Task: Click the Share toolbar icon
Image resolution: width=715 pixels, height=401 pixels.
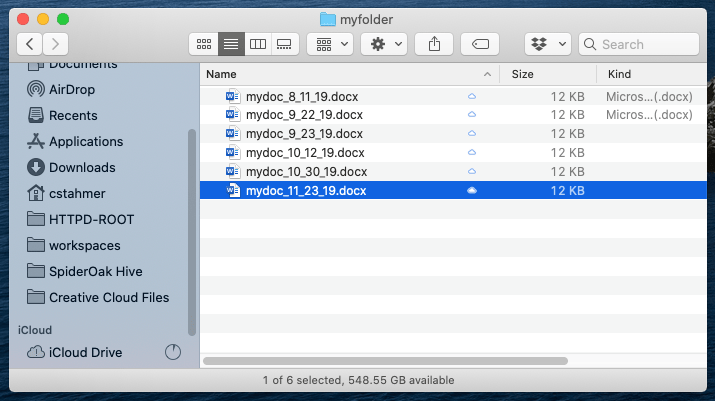Action: pos(434,44)
